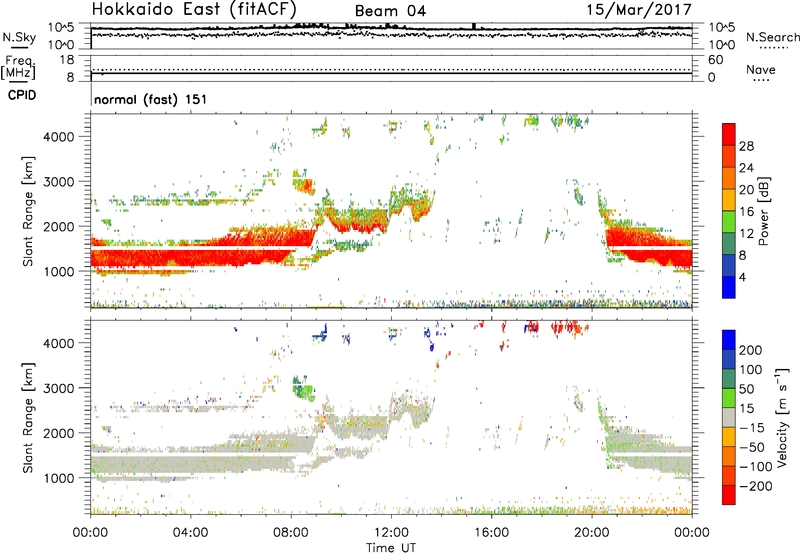Click the "Nave" legend label
The height and width of the screenshot is (554, 800).
coord(761,69)
